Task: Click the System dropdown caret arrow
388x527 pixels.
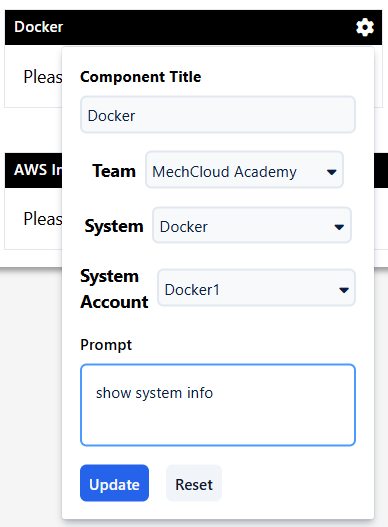Action: (339, 227)
